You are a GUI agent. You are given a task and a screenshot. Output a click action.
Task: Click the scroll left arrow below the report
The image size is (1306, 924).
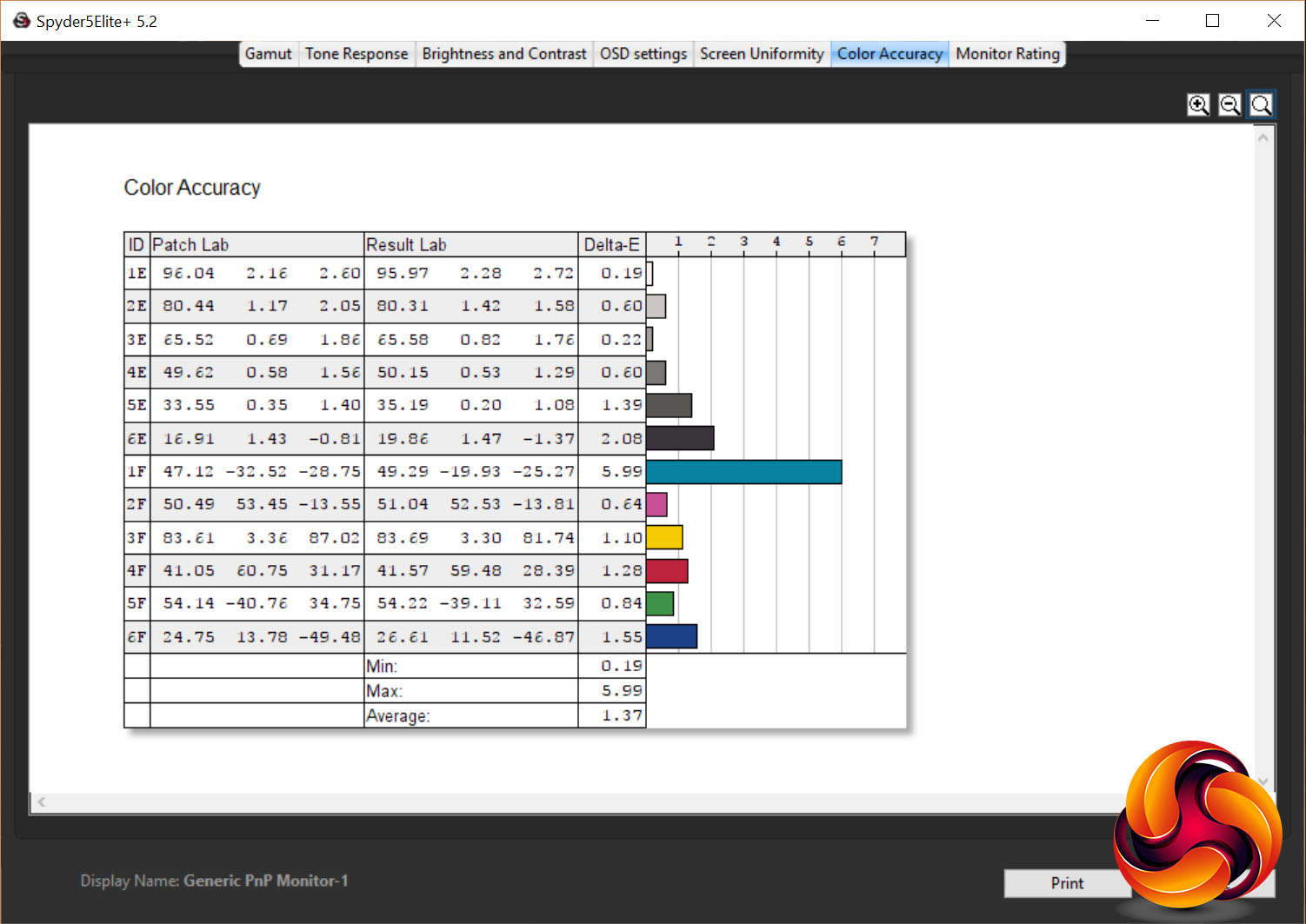pos(41,802)
